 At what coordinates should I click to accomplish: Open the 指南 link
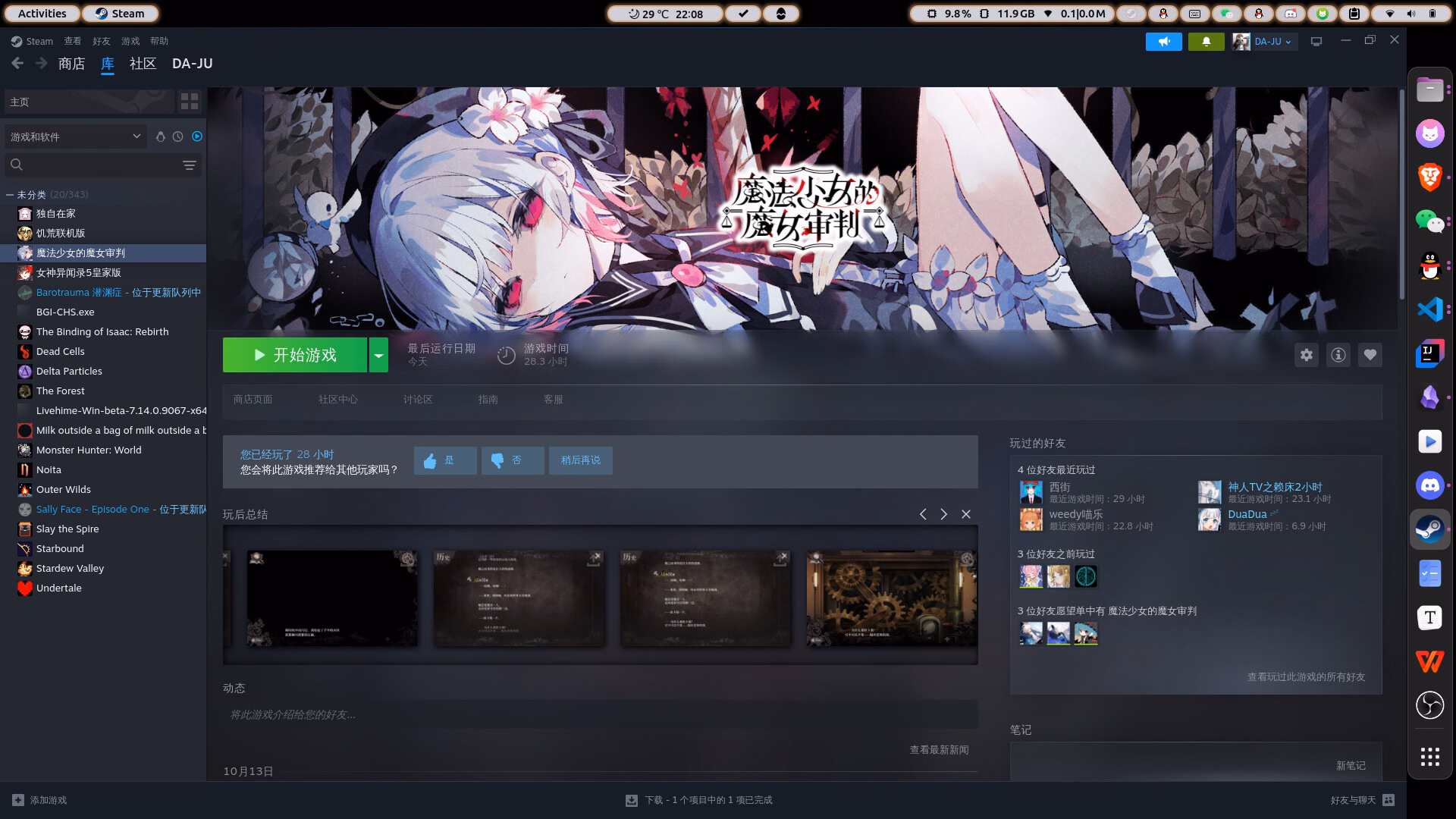(x=488, y=400)
